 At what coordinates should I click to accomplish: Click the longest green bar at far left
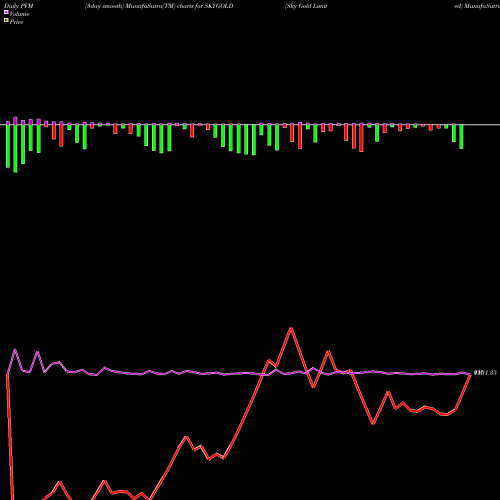15,148
